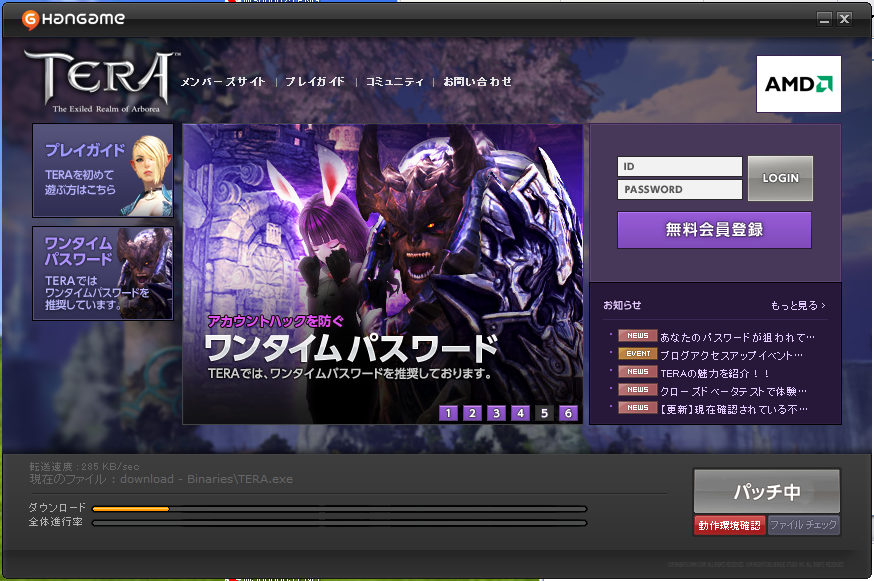Close the Hangame launcher window
Screen dimensions: 874x581
pyautogui.click(x=844, y=18)
